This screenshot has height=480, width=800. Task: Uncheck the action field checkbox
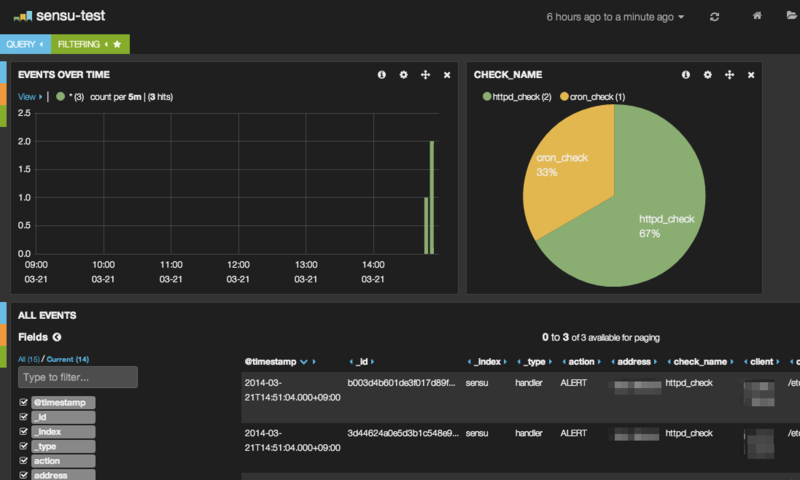click(23, 461)
